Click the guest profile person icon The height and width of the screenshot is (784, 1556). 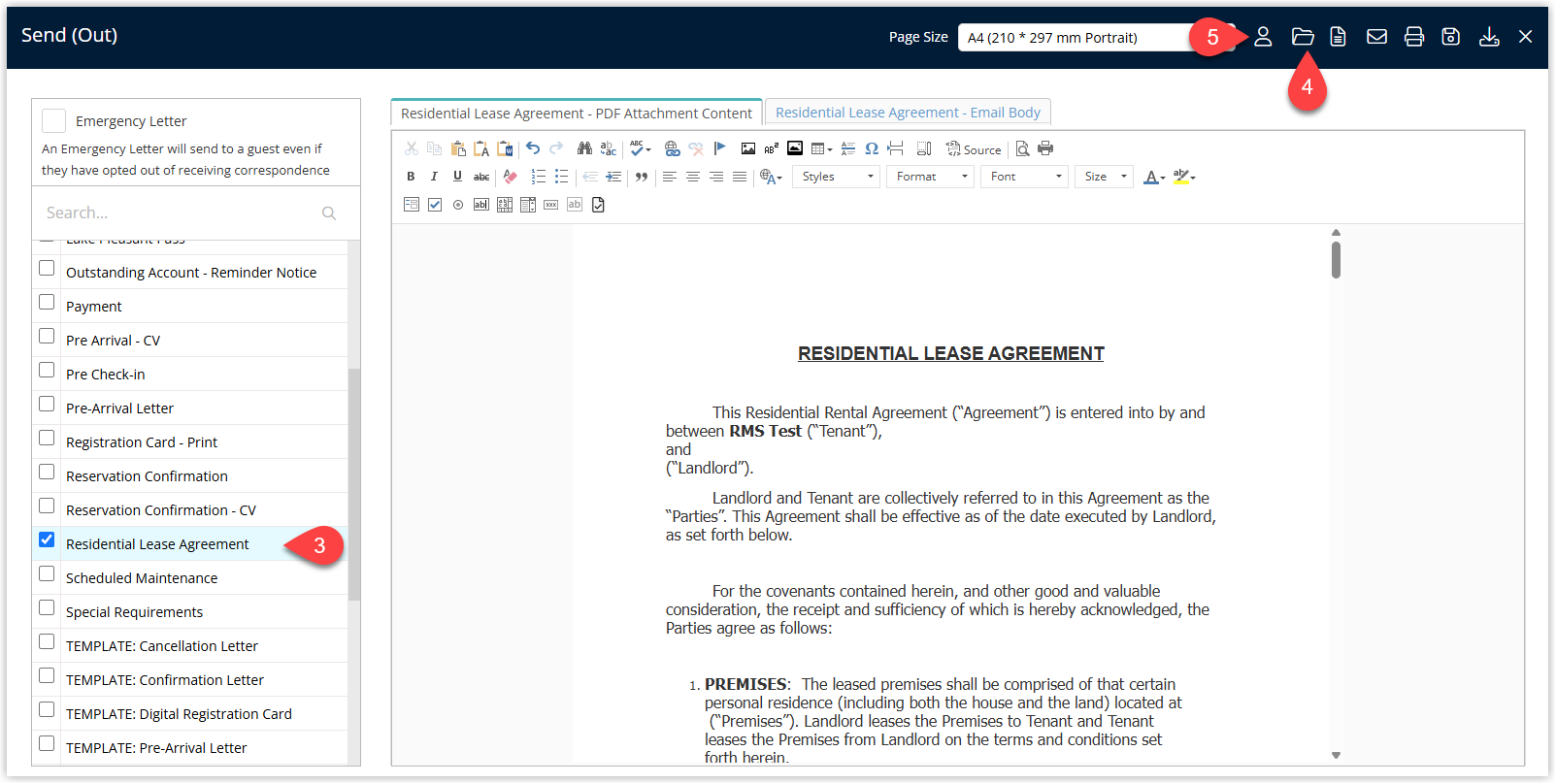[x=1263, y=37]
